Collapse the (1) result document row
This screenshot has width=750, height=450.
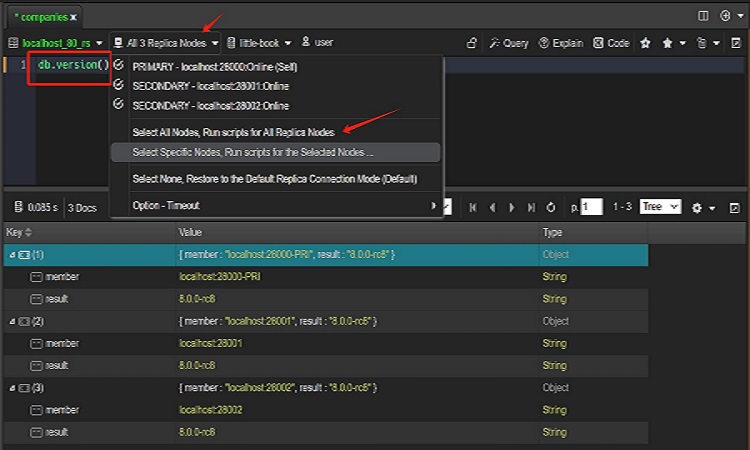pyautogui.click(x=12, y=255)
